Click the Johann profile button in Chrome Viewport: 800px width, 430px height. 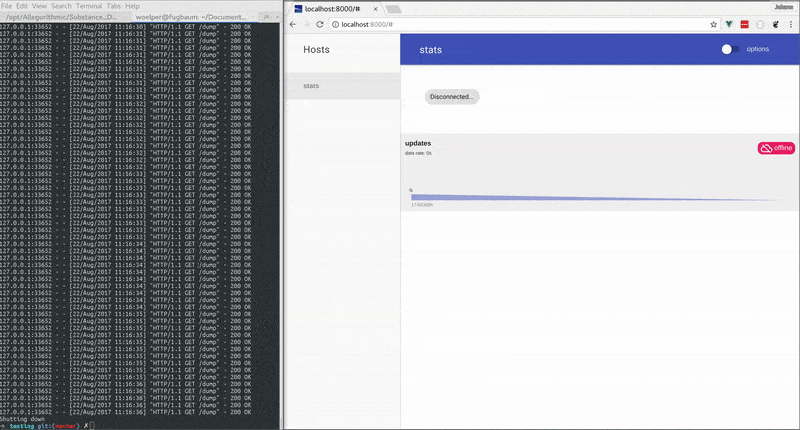pyautogui.click(x=783, y=7)
